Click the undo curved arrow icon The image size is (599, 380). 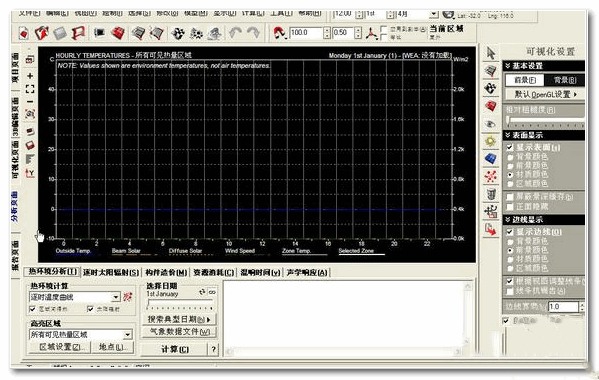[235, 33]
